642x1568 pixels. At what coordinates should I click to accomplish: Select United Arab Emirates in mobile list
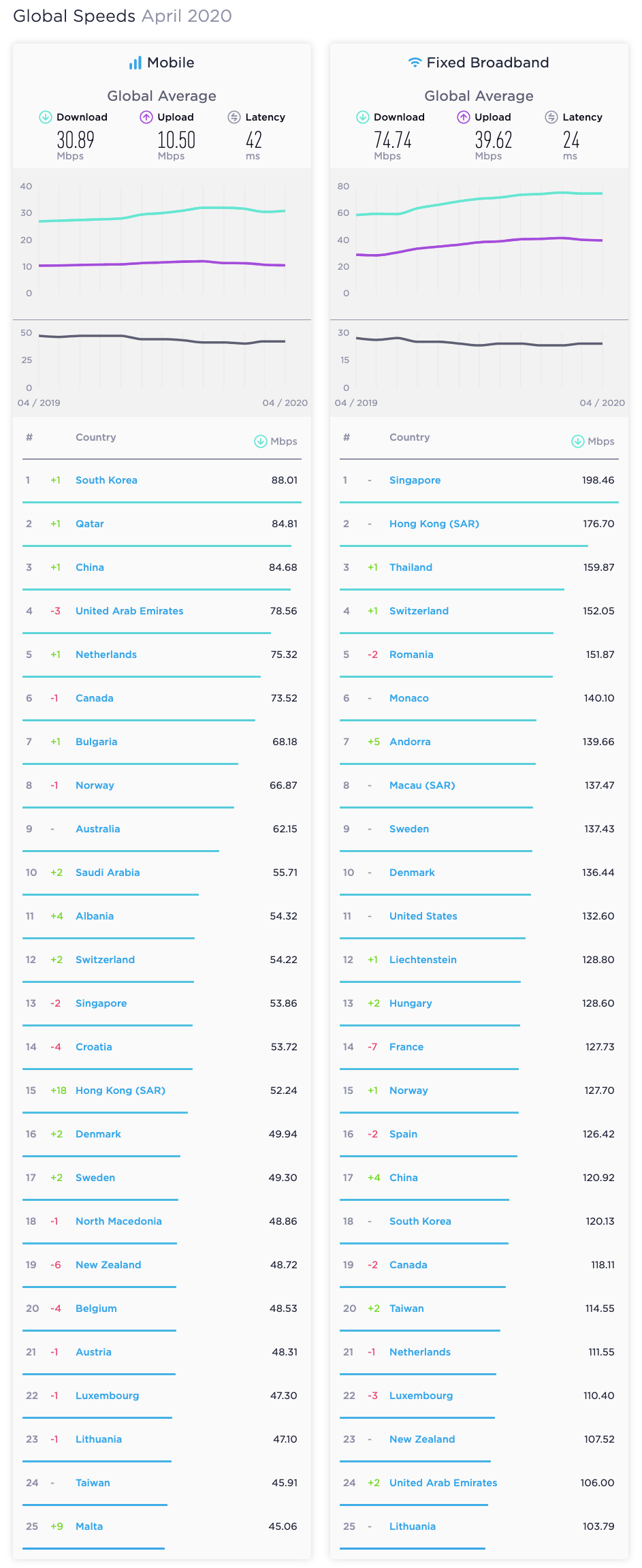[x=129, y=611]
